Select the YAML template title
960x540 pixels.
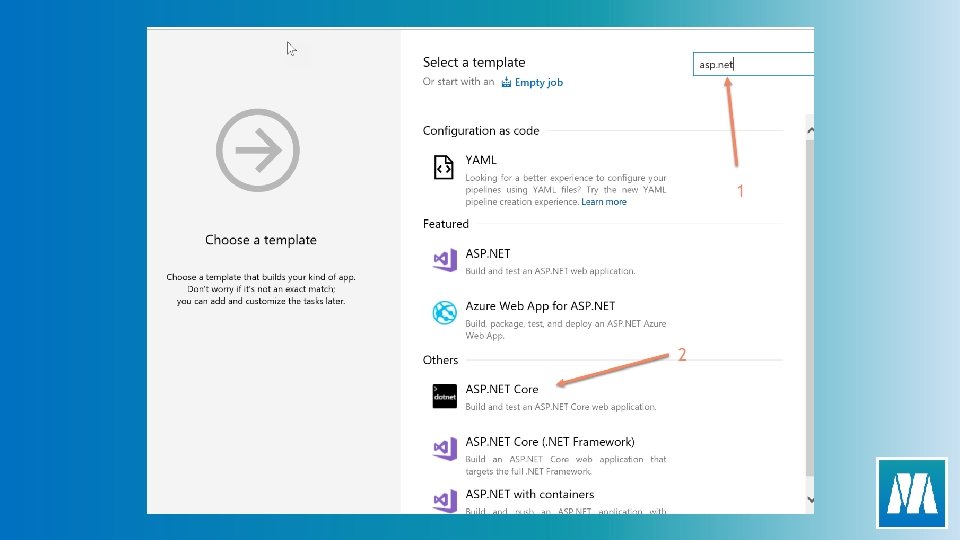[x=481, y=160]
